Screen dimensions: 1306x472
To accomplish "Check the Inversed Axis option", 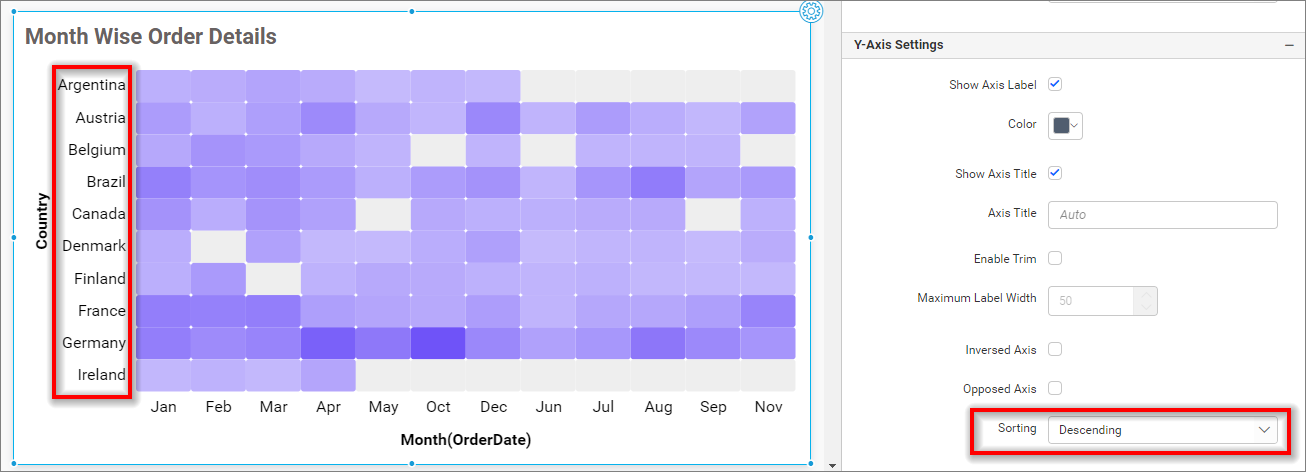I will pos(1055,349).
